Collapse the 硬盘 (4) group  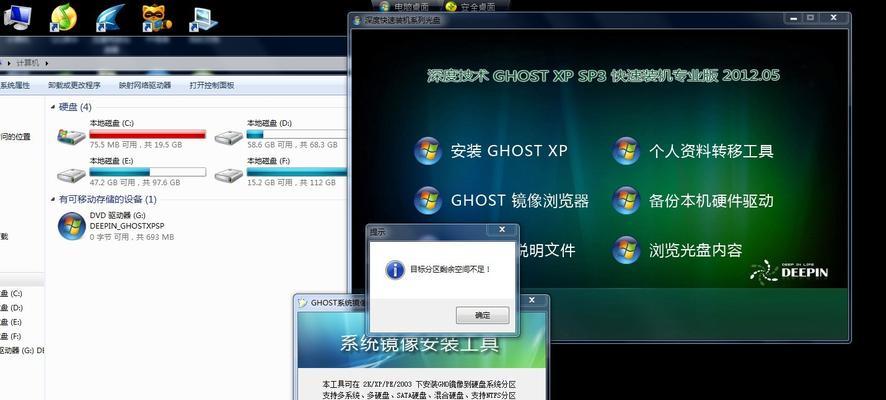(x=53, y=107)
